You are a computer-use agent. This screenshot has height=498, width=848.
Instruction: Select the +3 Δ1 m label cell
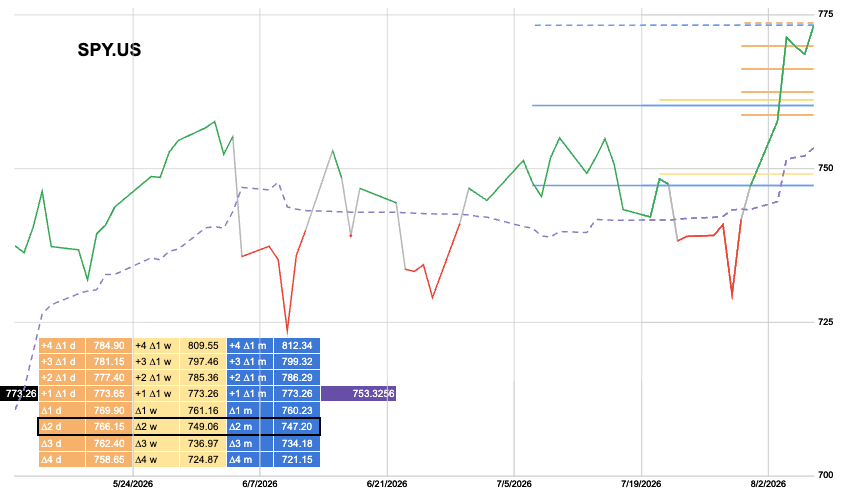250,362
